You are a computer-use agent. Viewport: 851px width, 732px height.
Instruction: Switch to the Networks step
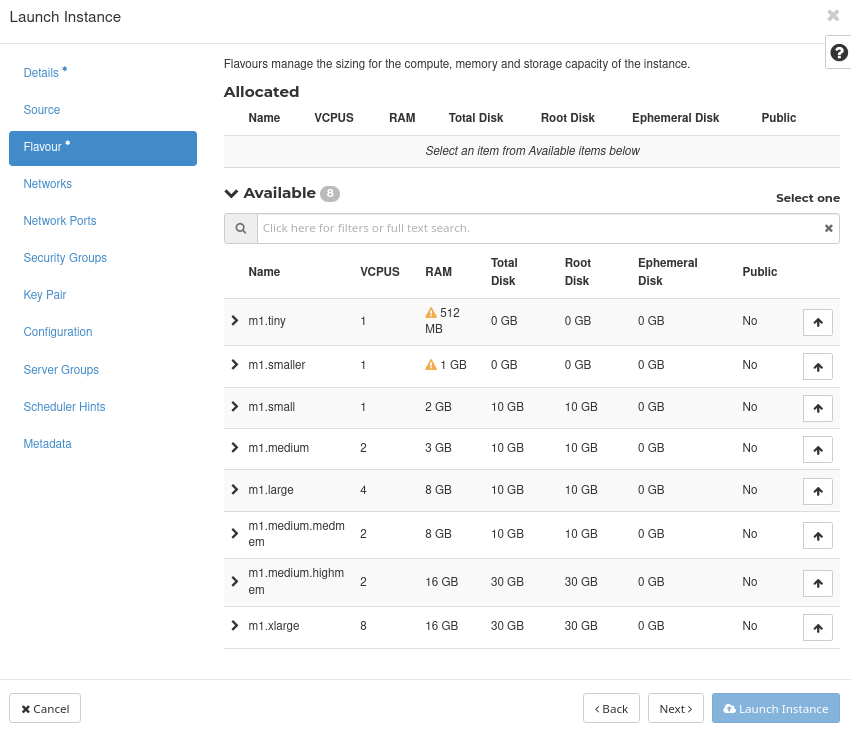tap(47, 184)
